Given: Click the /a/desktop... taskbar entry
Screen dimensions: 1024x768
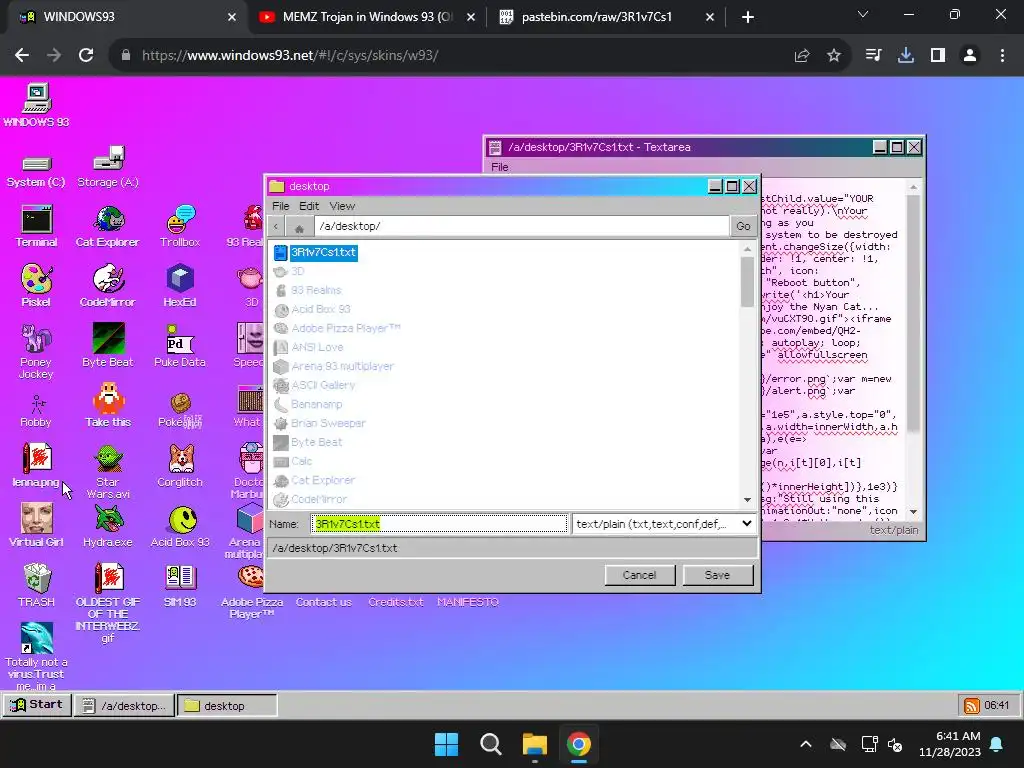Looking at the screenshot, I should tap(125, 705).
